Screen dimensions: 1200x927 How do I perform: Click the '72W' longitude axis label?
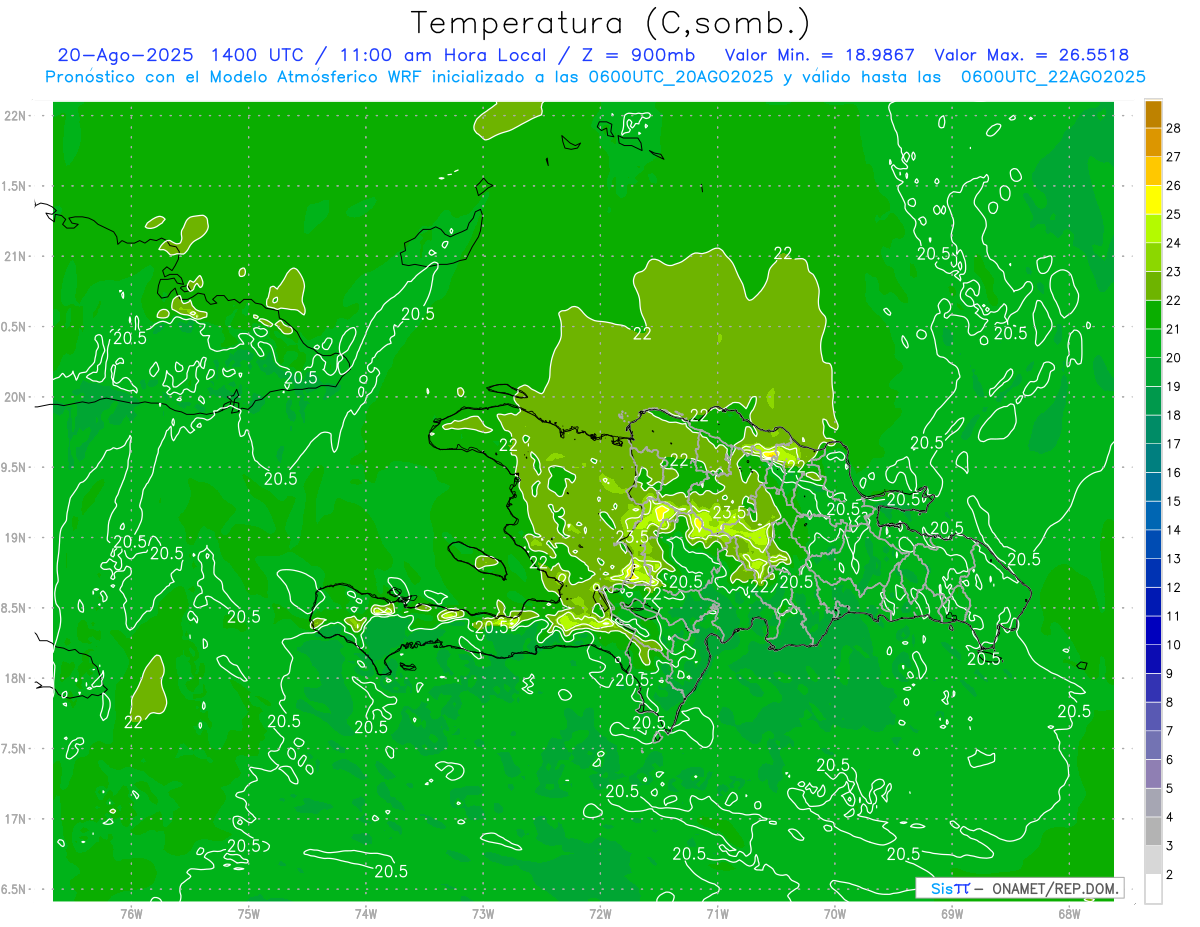[x=600, y=913]
